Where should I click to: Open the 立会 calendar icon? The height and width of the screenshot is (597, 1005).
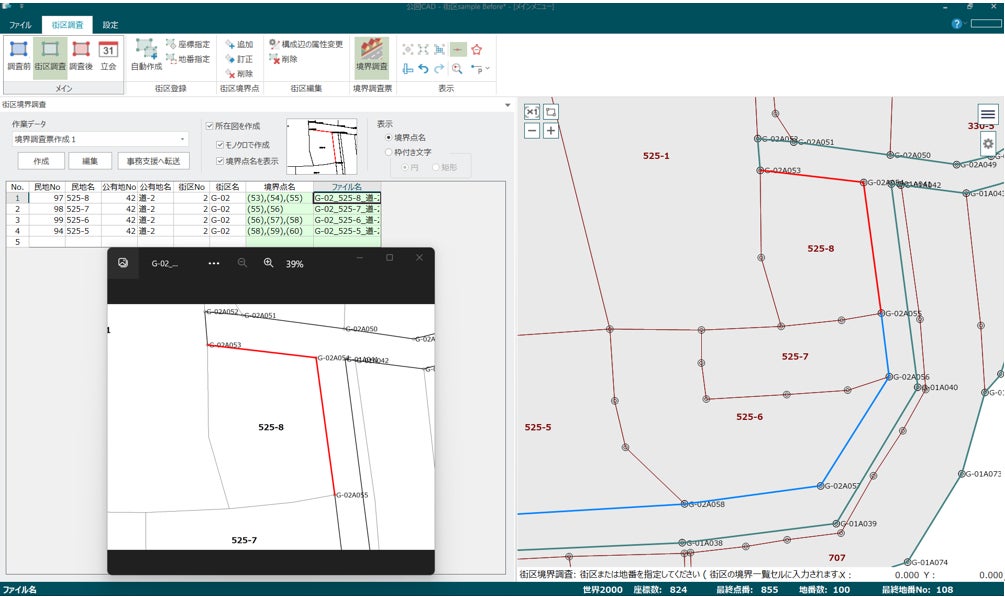coord(108,56)
